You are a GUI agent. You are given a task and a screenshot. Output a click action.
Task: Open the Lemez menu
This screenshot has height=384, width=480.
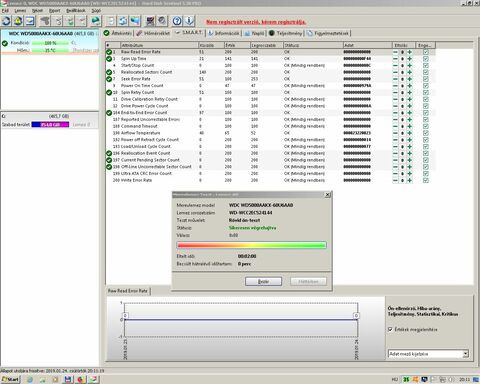[x=20, y=11]
